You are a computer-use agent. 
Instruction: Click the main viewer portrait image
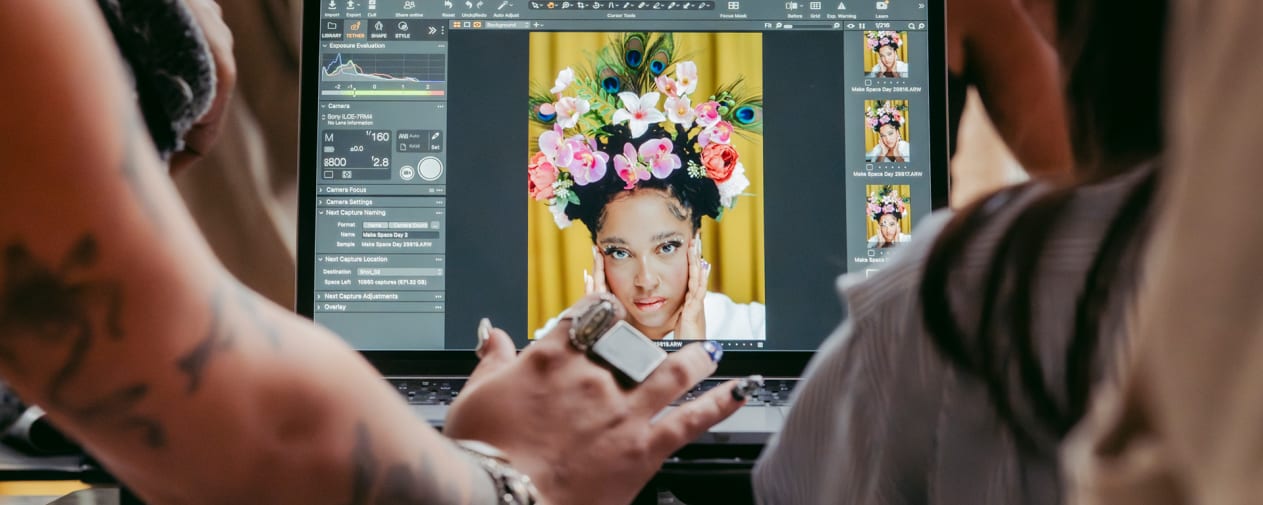coord(646,185)
